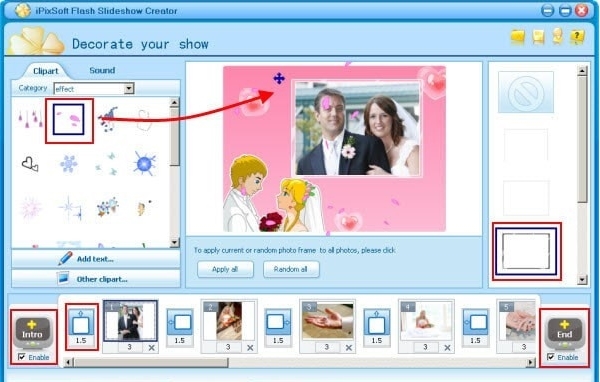This screenshot has height=382, width=600.
Task: Click the wedding photo in the preview
Action: point(357,128)
